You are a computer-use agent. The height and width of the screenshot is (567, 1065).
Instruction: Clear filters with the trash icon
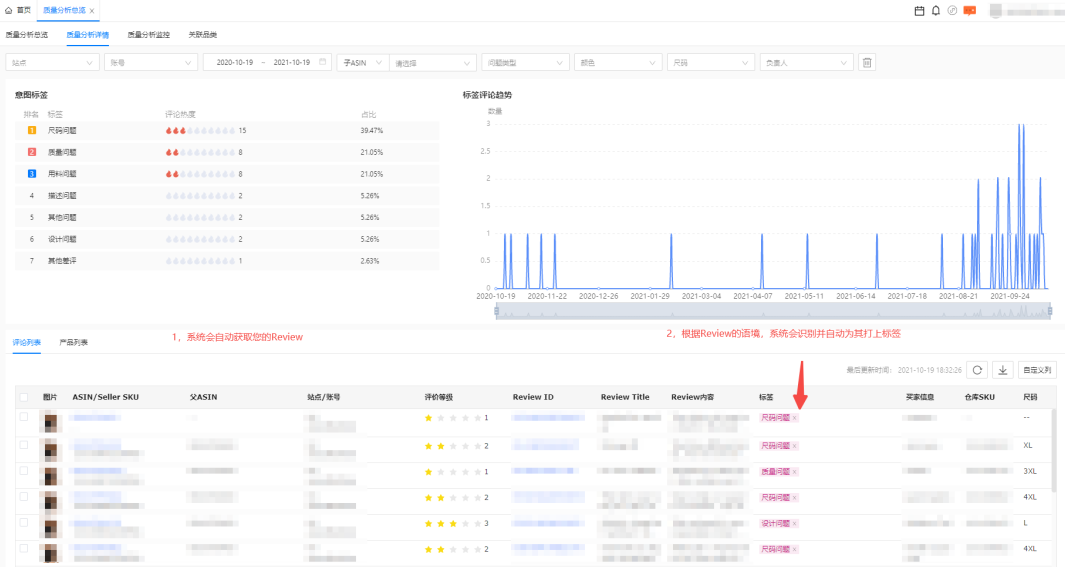pyautogui.click(x=867, y=62)
